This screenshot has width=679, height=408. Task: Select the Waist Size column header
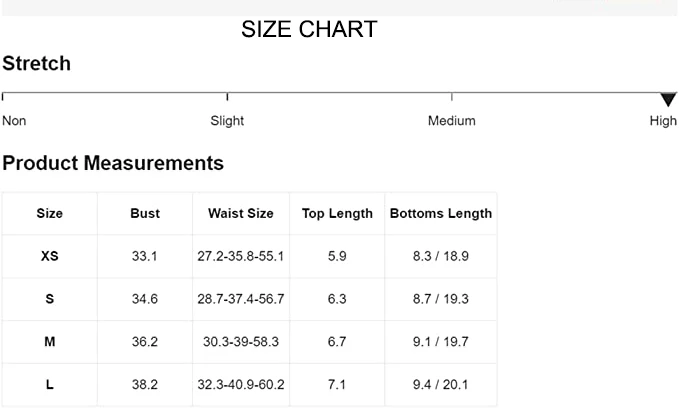(x=240, y=213)
